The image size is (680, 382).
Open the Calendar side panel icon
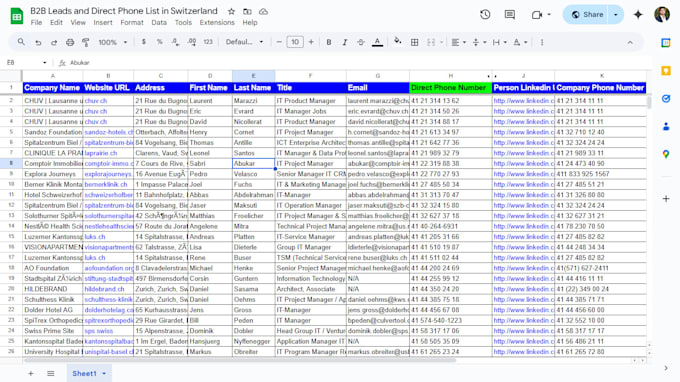666,42
